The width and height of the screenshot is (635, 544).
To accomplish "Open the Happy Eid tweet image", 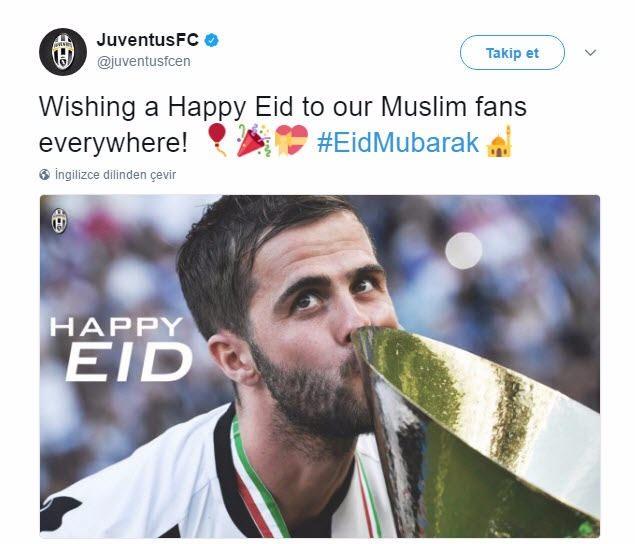I will coord(320,367).
